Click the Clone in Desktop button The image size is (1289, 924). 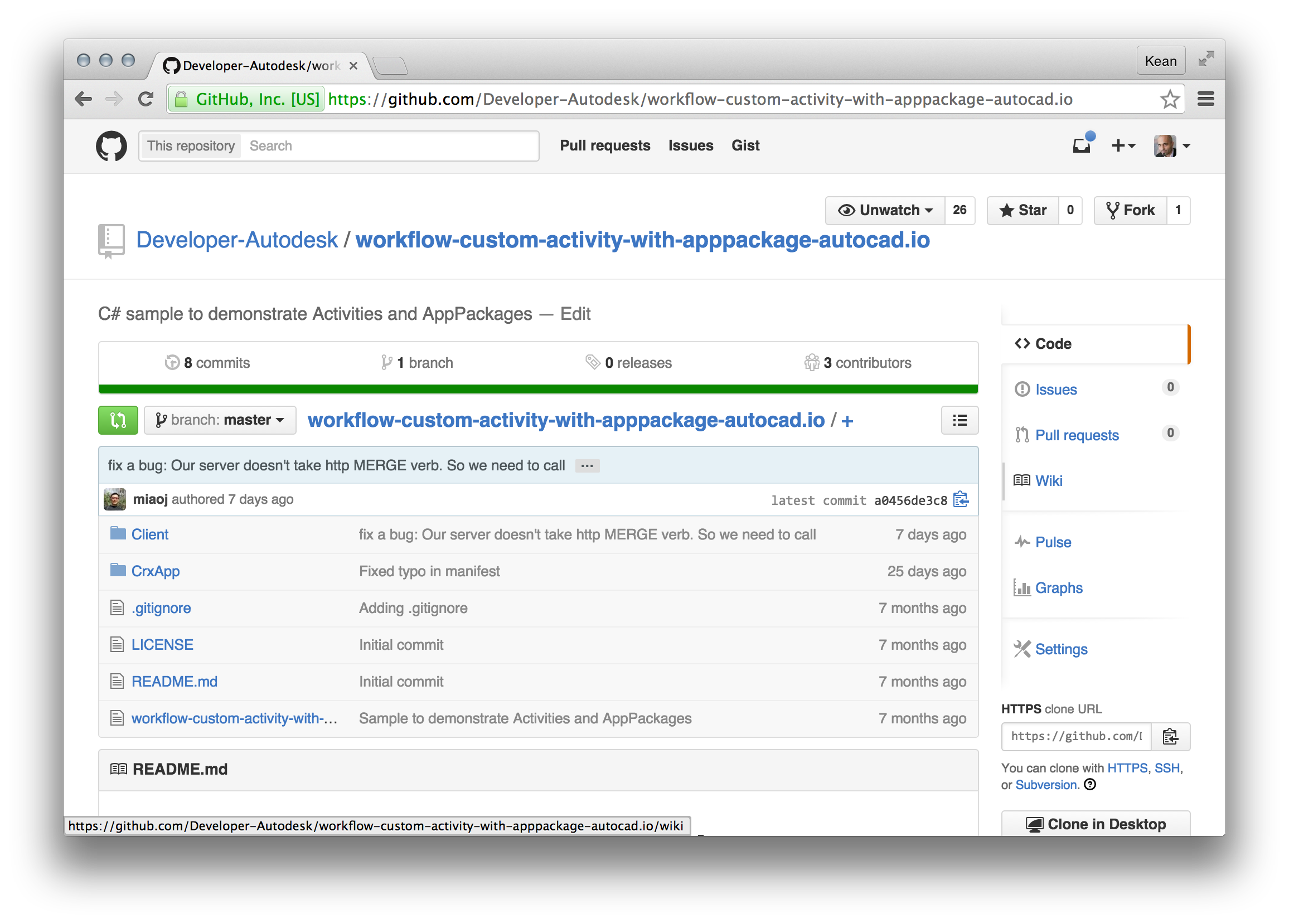pos(1095,824)
